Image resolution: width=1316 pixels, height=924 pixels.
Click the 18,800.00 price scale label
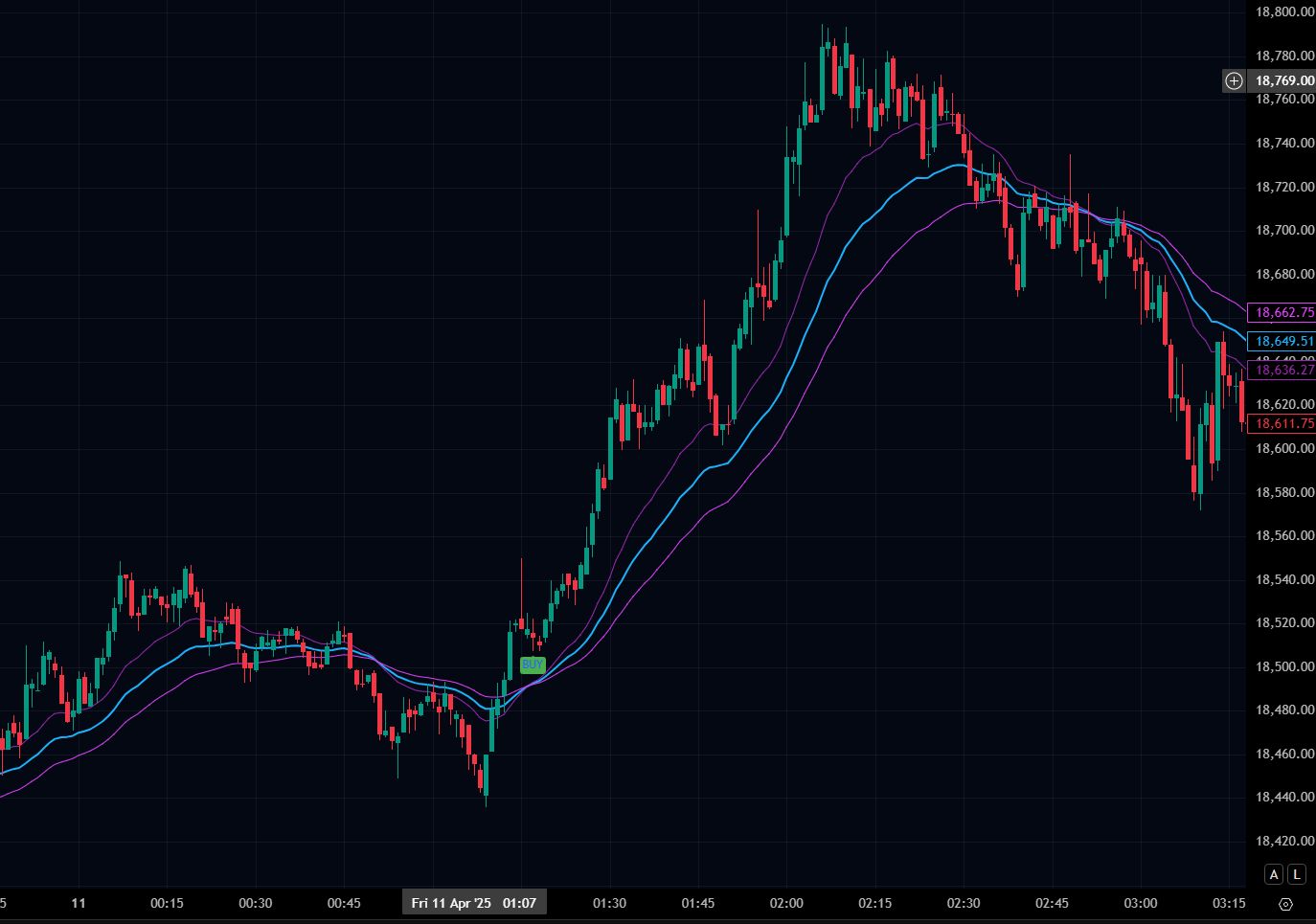coord(1283,11)
